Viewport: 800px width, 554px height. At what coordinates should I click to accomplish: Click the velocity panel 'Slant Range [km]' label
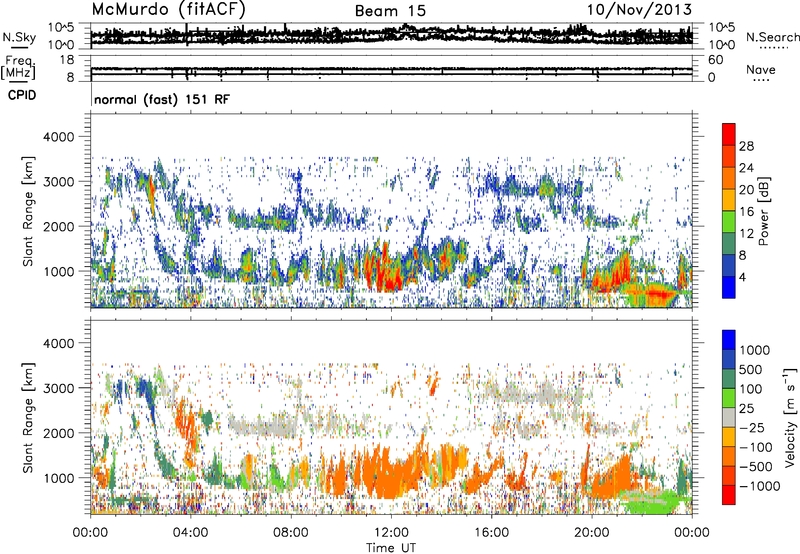click(28, 417)
